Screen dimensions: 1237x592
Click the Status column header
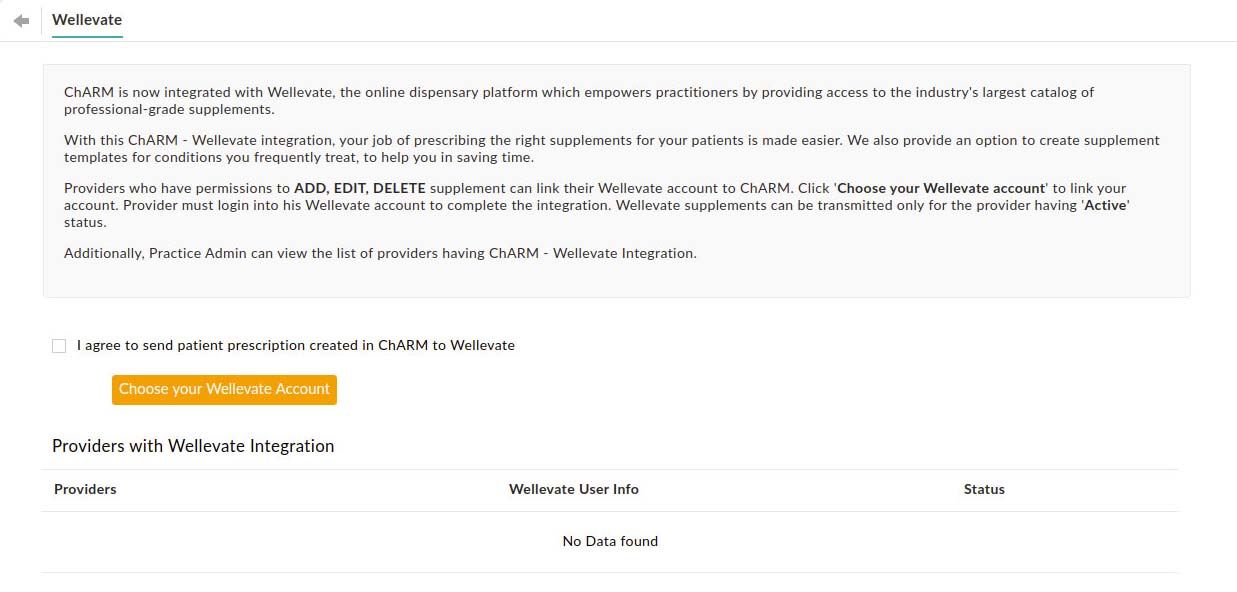click(x=984, y=489)
